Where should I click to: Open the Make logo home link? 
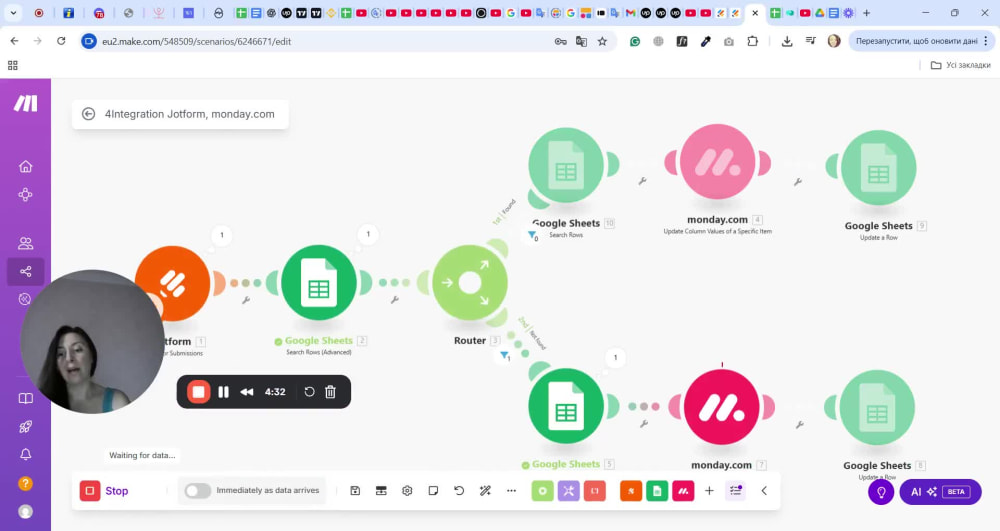click(x=26, y=103)
